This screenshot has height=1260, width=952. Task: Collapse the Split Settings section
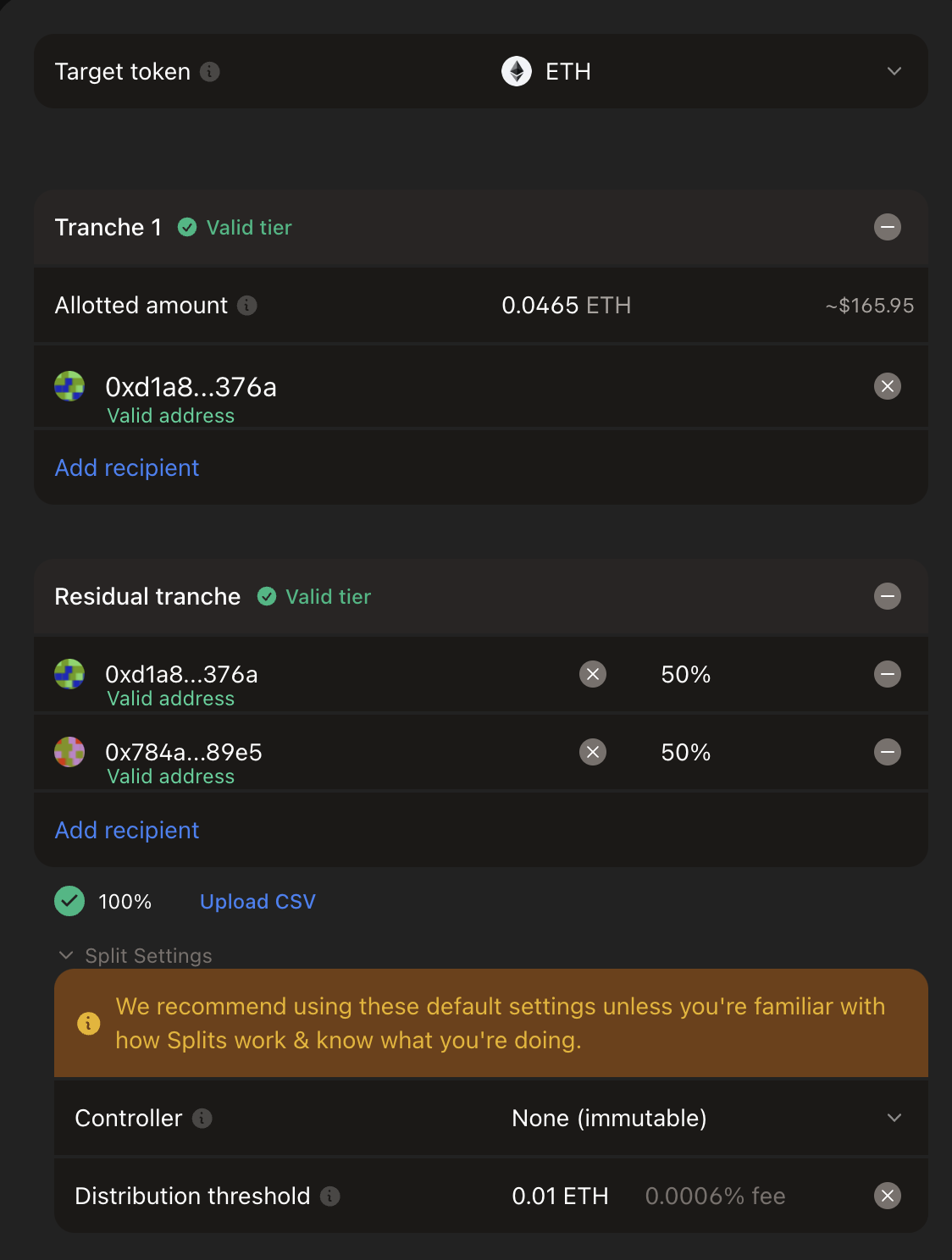coord(66,955)
